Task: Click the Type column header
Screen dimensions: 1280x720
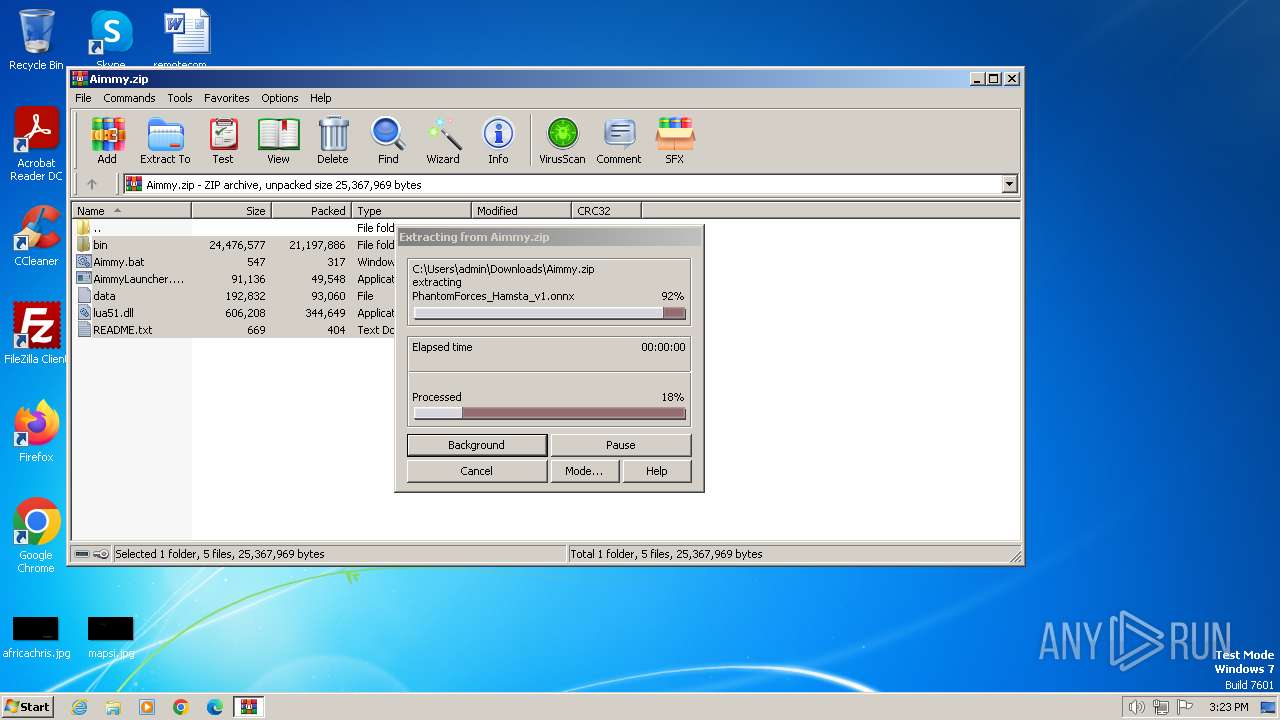Action: click(411, 210)
